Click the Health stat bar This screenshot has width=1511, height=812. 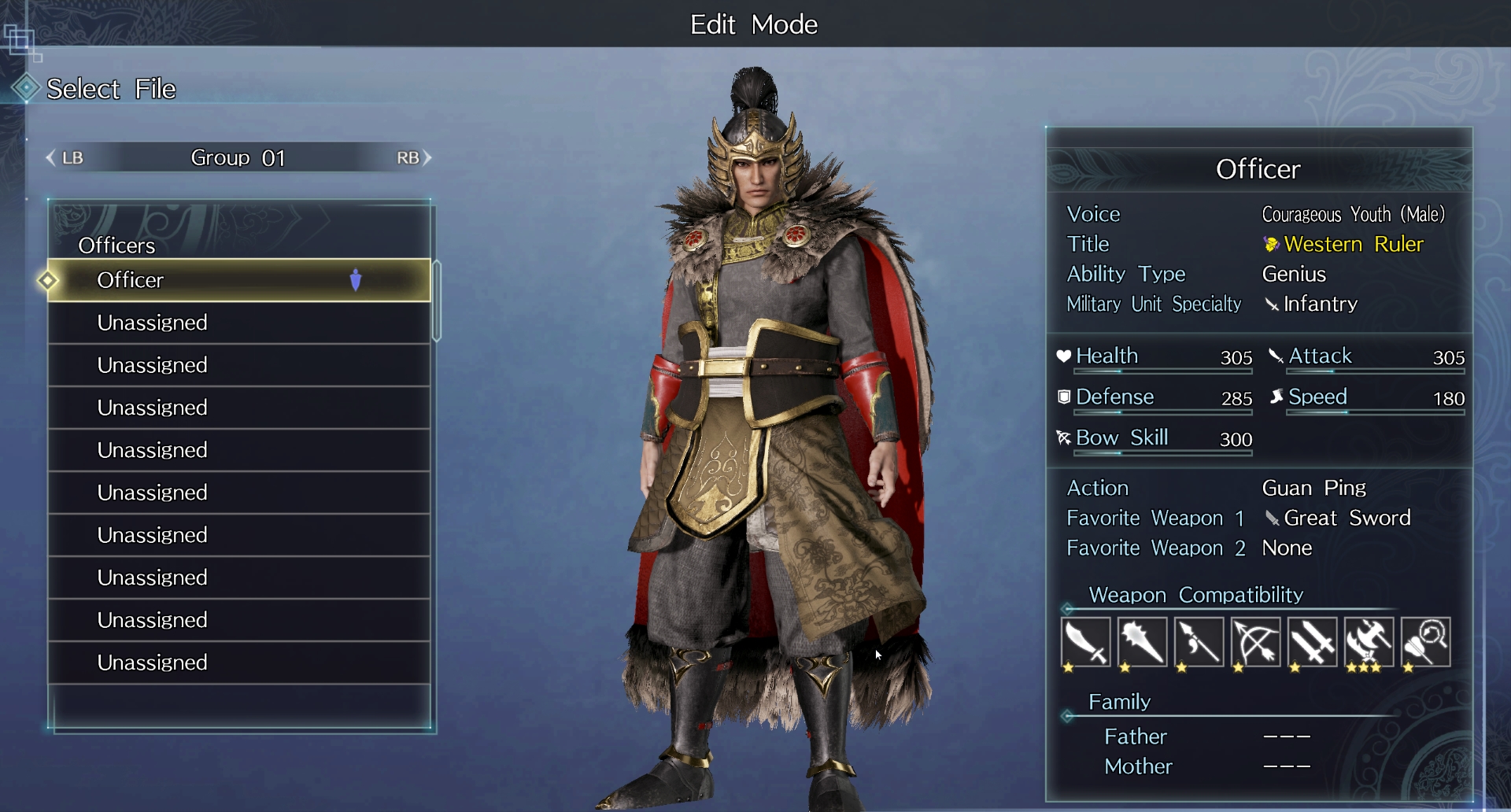pos(1163,371)
